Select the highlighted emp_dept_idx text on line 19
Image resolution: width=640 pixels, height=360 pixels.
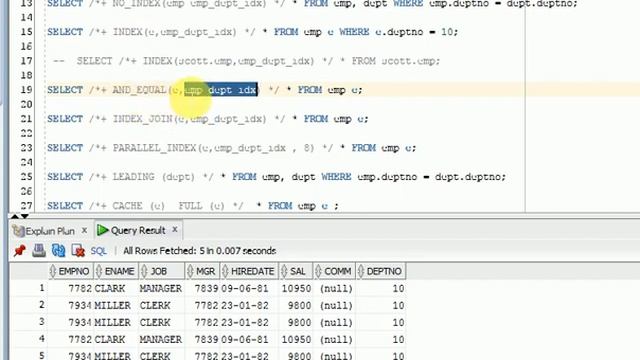(x=221, y=89)
